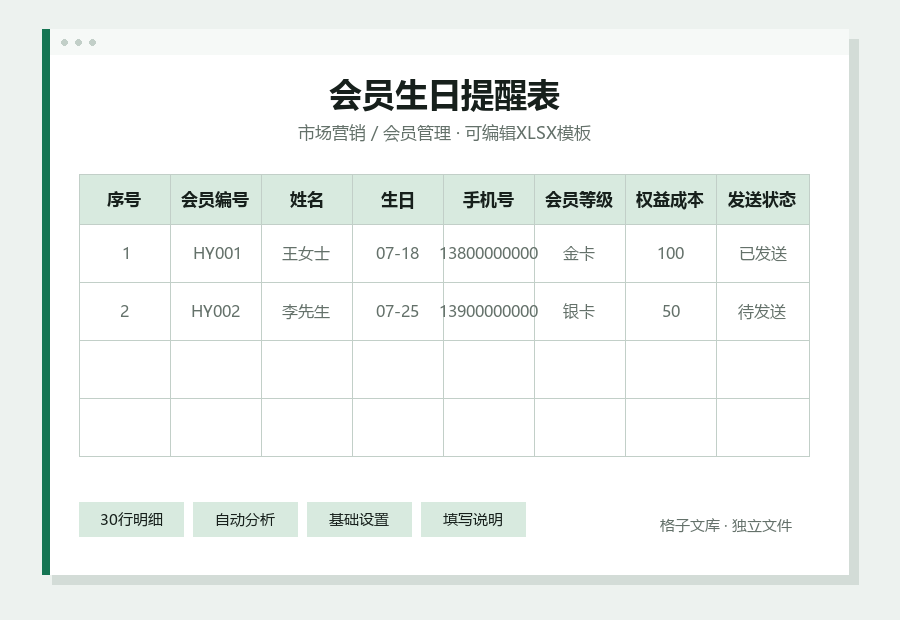Select the 银卡 level cell
This screenshot has width=900, height=620.
tap(580, 311)
